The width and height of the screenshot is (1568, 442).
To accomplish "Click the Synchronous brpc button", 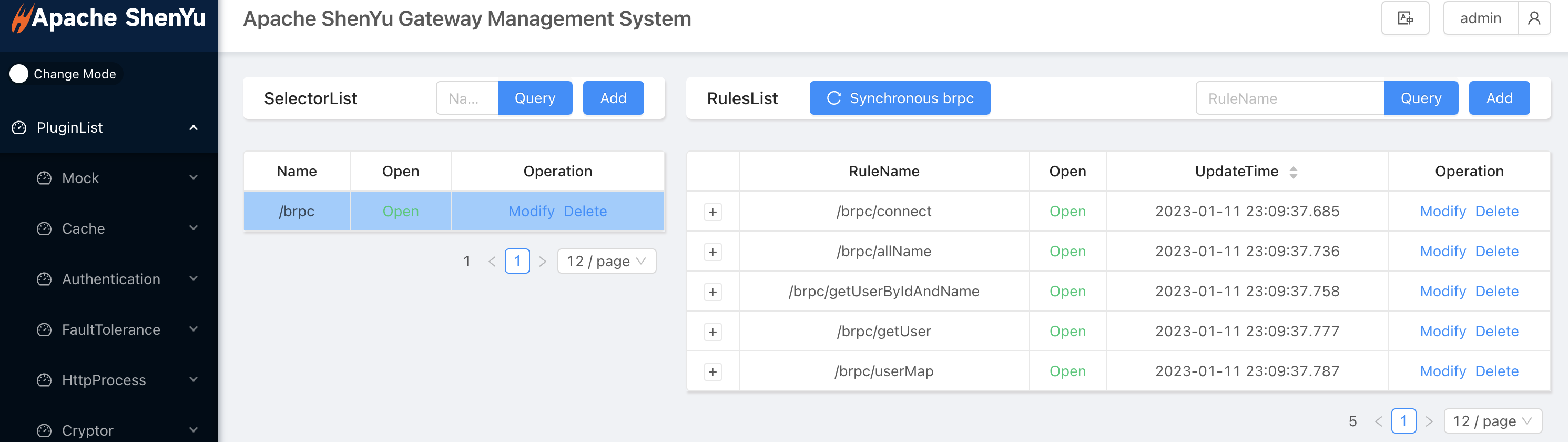I will [x=899, y=98].
